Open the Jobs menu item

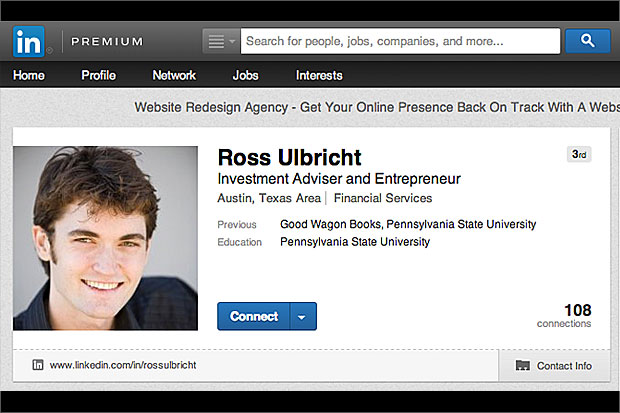pyautogui.click(x=245, y=75)
